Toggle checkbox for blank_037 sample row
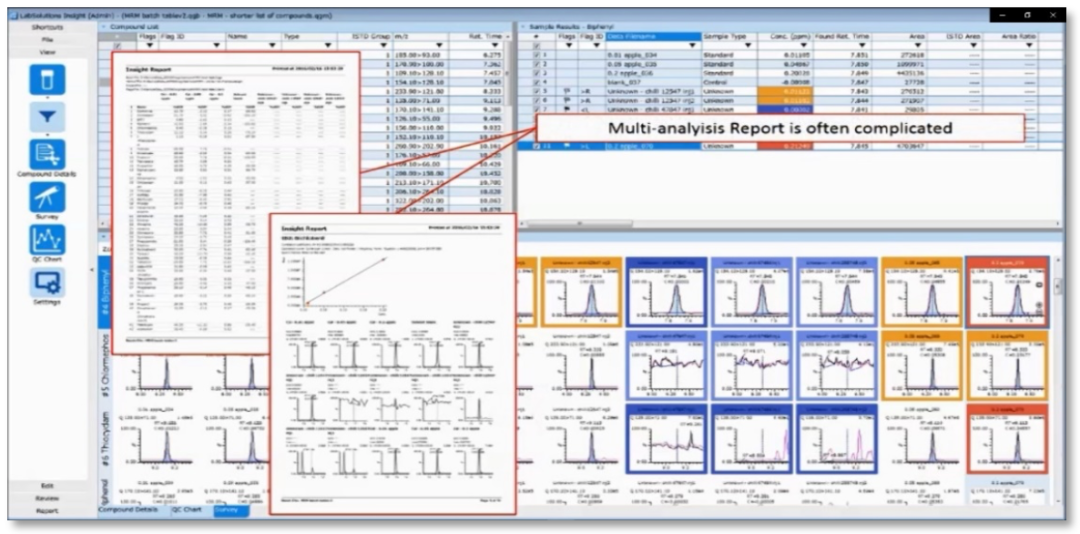This screenshot has height=534, width=1080. (x=535, y=82)
